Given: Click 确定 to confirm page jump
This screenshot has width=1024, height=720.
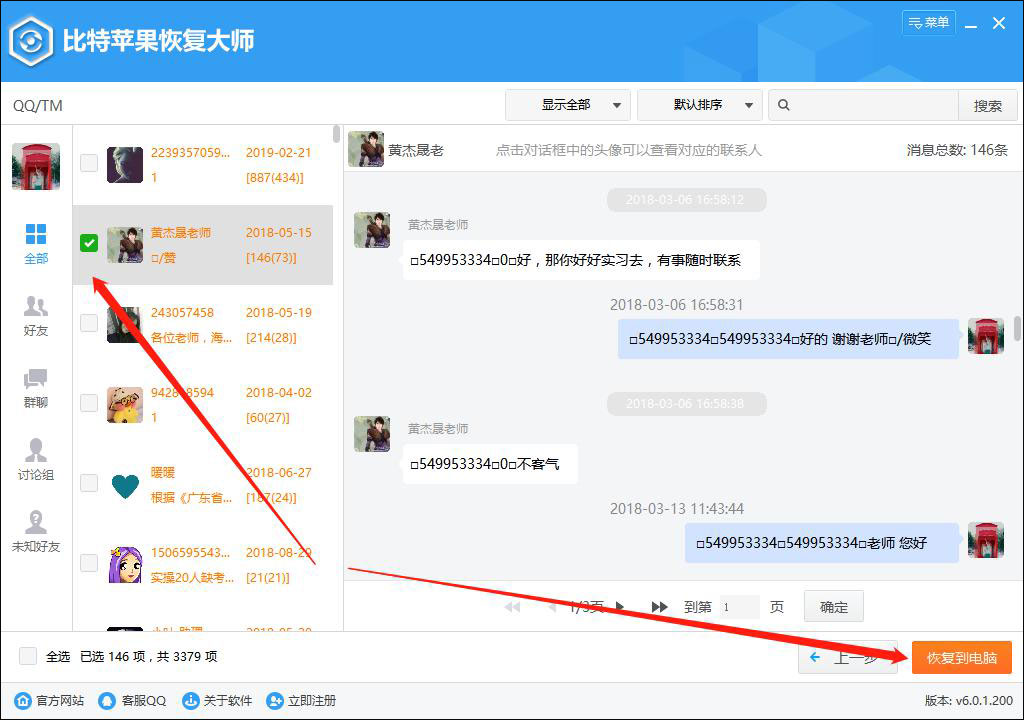Looking at the screenshot, I should pos(833,606).
